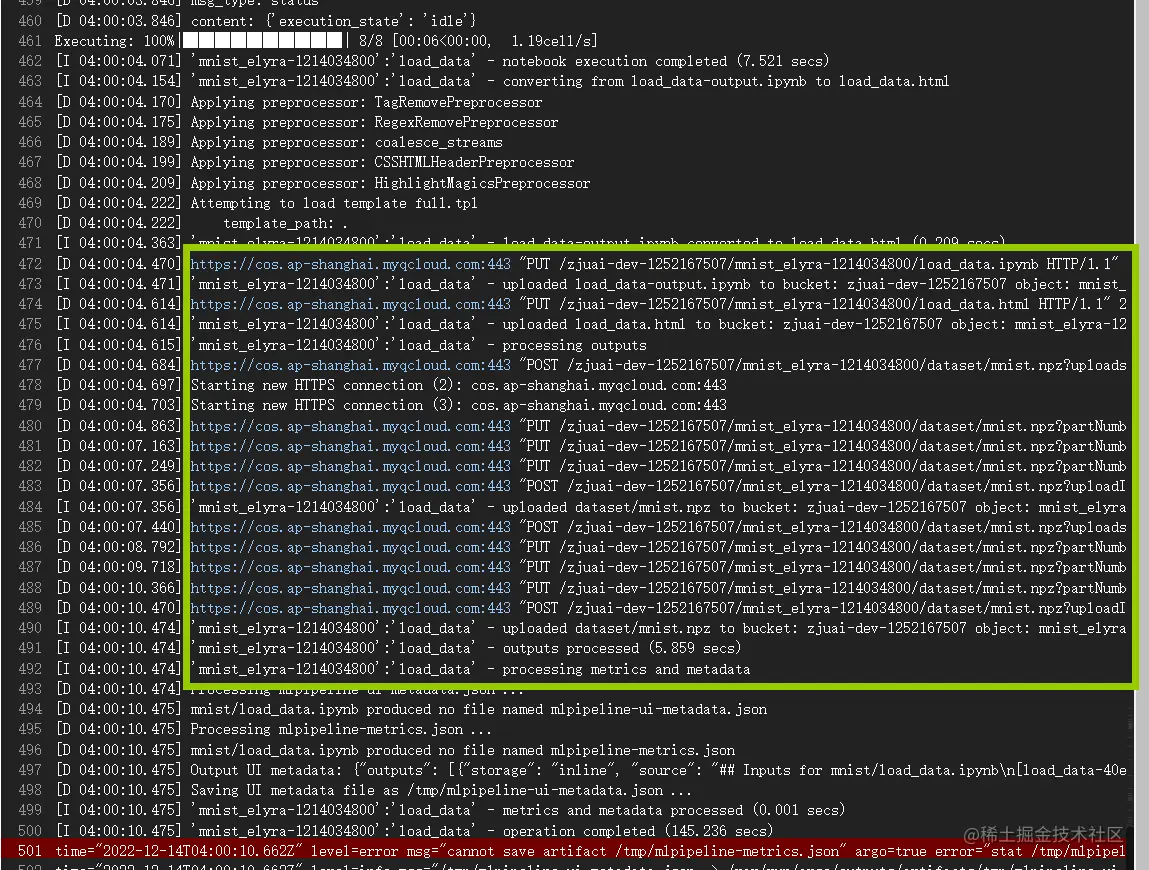The image size is (1149, 870).
Task: Open the COS link timestamped 04:00:09.718
Action: pos(350,567)
